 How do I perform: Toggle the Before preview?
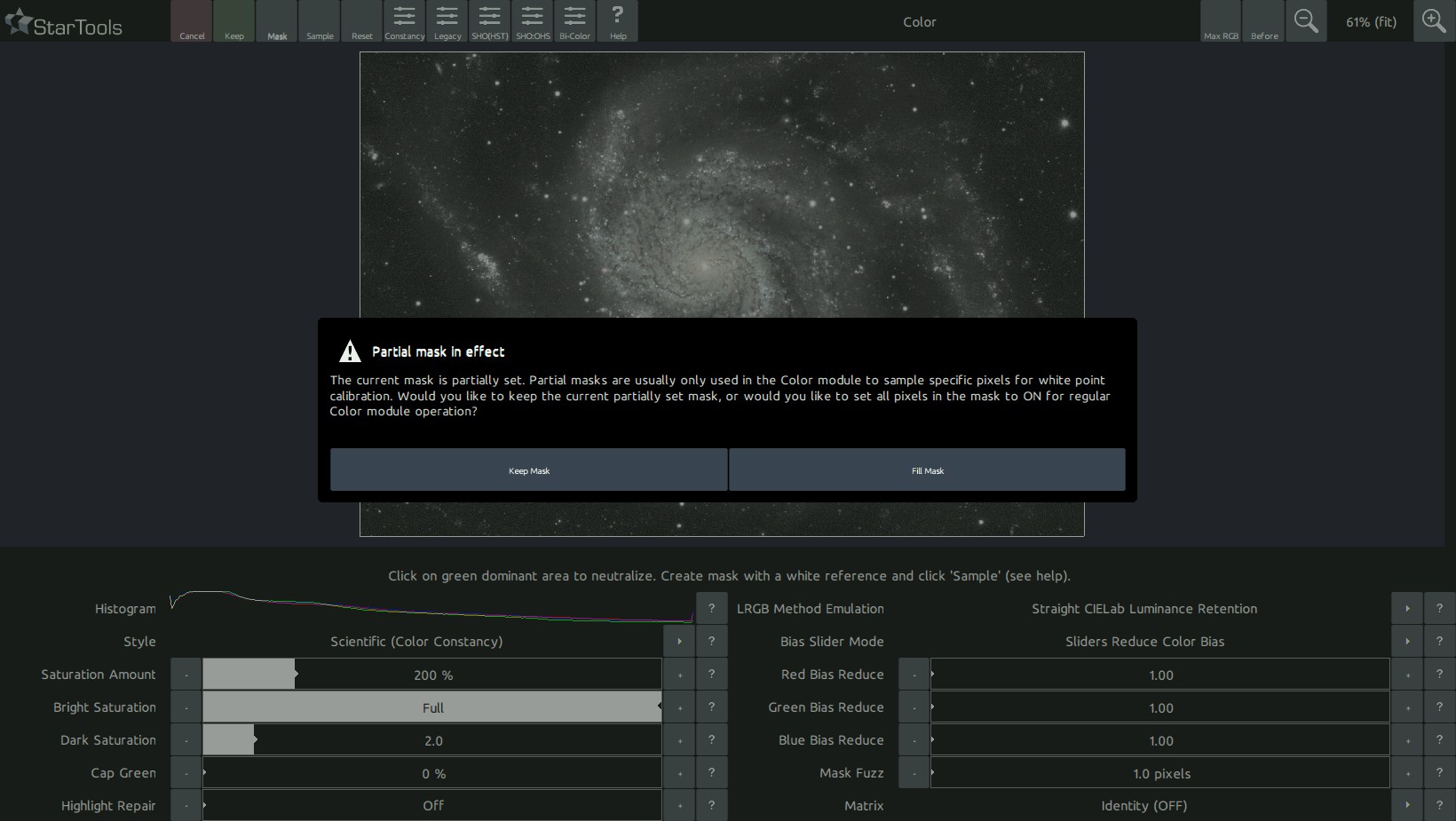tap(1263, 21)
